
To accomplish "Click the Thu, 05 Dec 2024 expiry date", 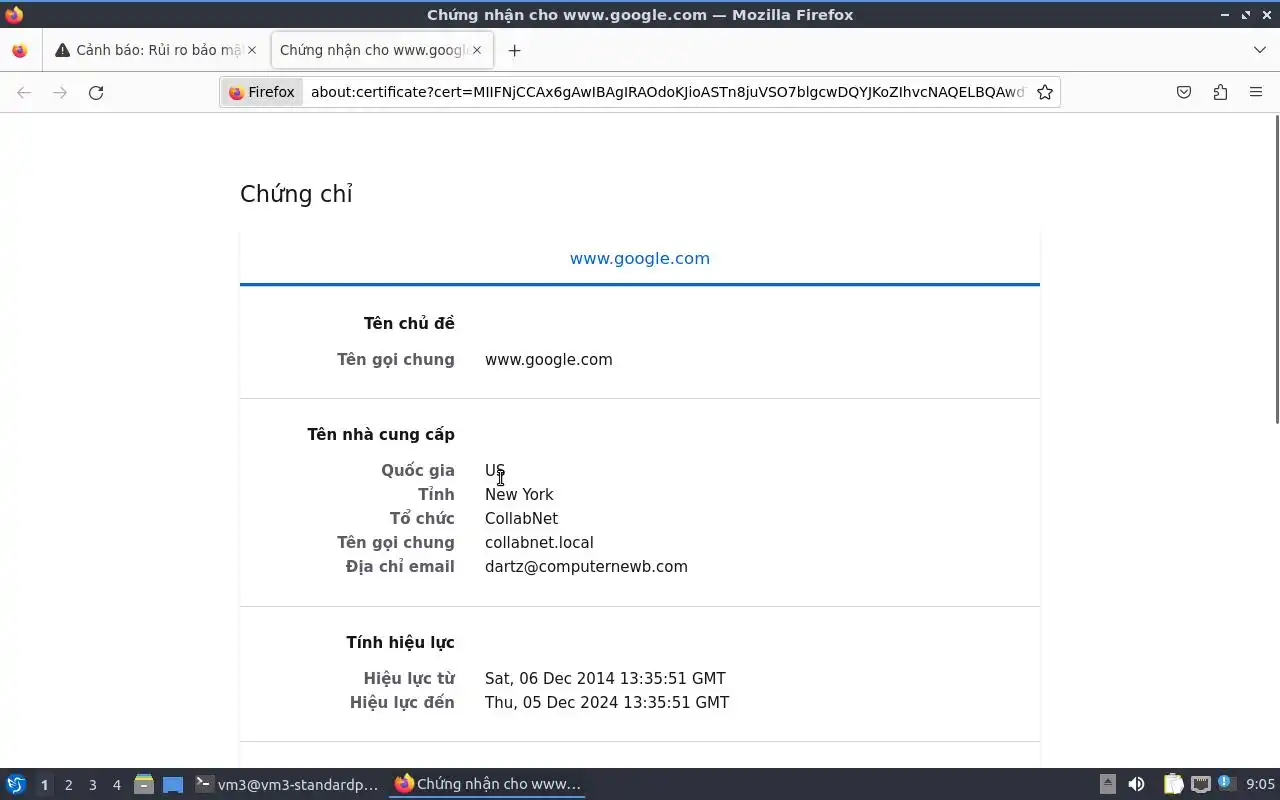I will [x=607, y=702].
